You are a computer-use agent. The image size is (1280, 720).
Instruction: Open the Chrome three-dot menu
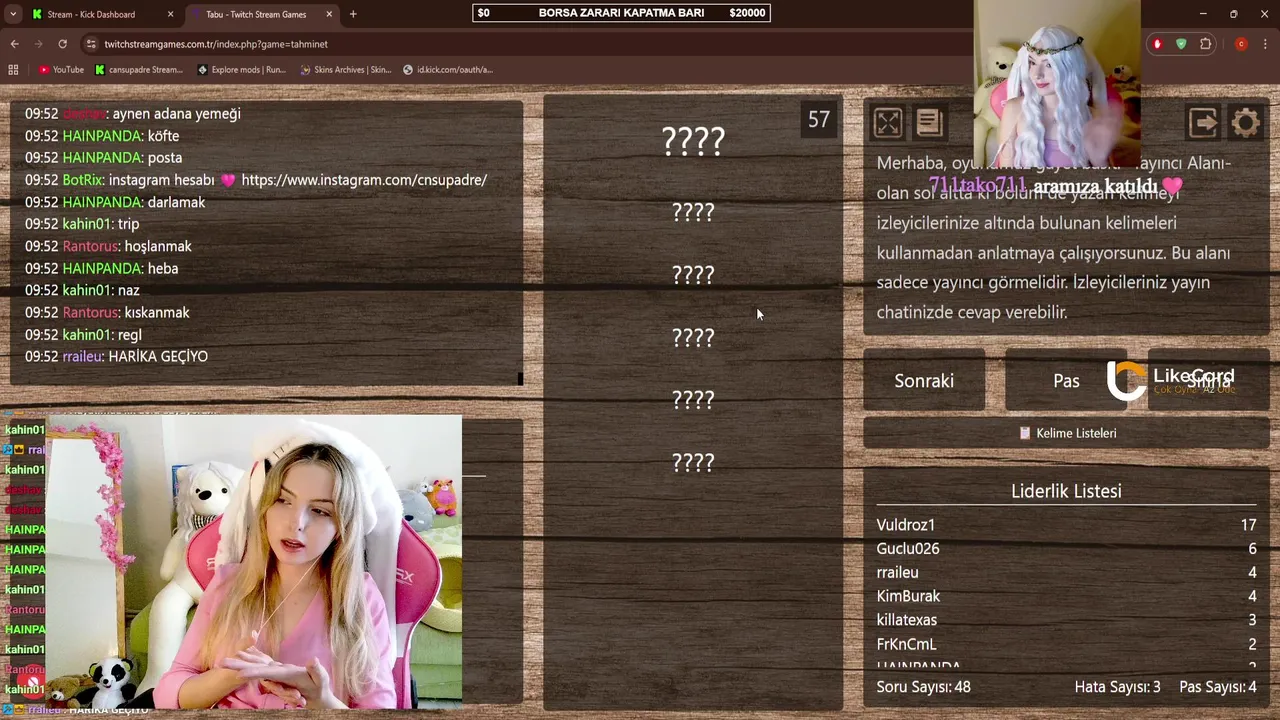pos(1265,44)
